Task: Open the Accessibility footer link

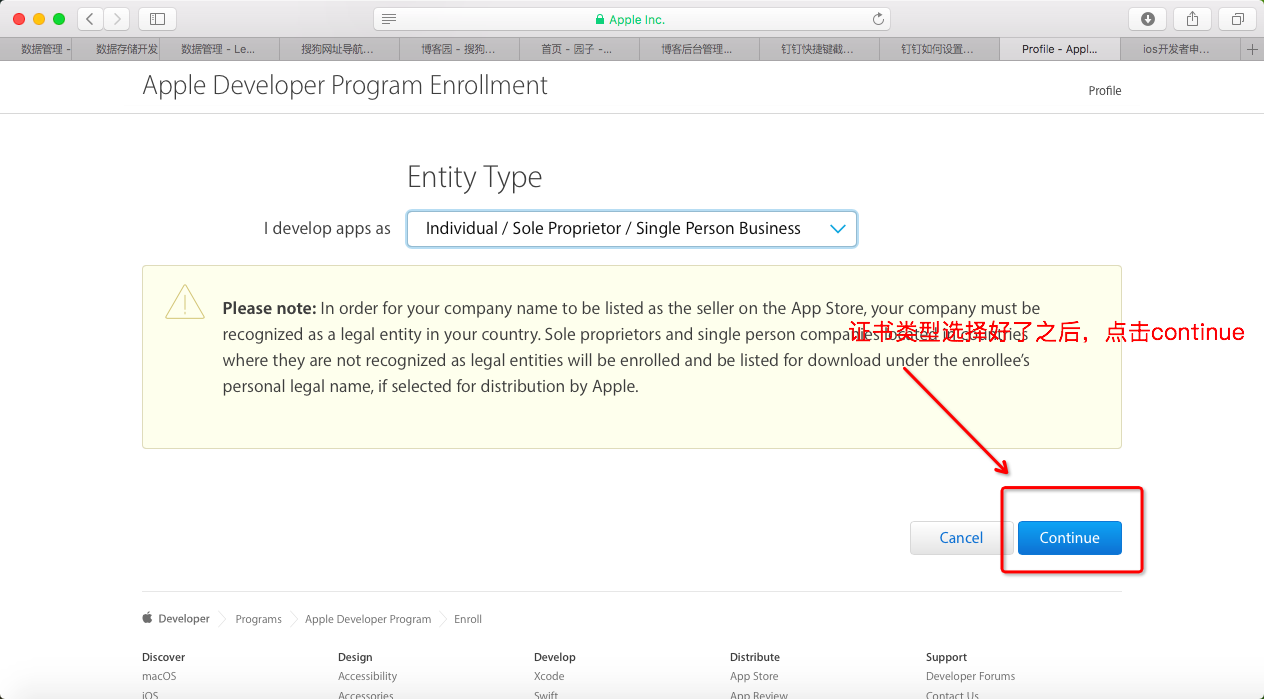Action: click(367, 676)
